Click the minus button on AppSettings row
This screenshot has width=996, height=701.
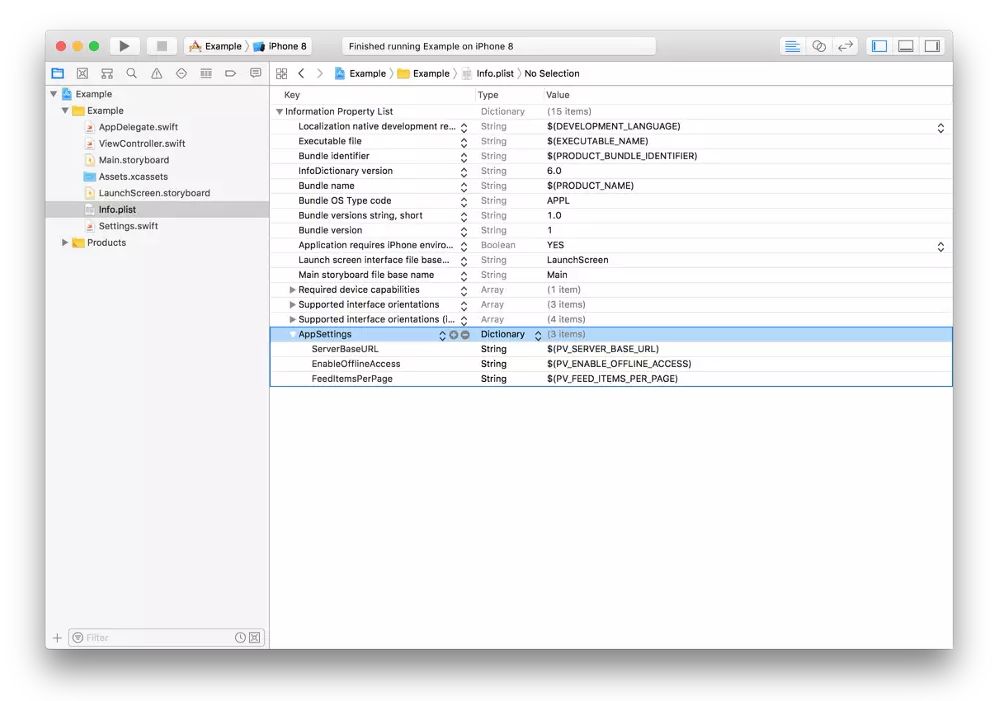click(x=465, y=335)
